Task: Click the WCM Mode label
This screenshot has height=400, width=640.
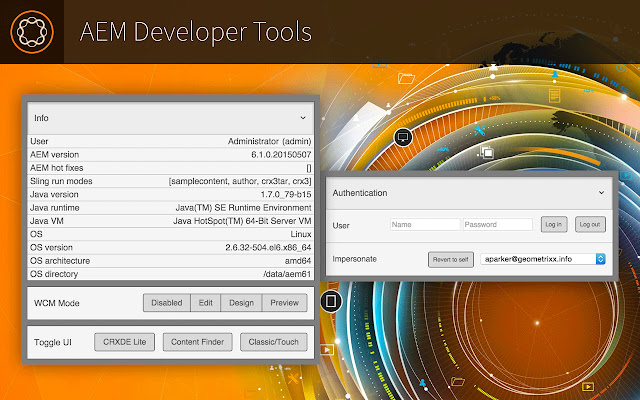Action: [57, 303]
